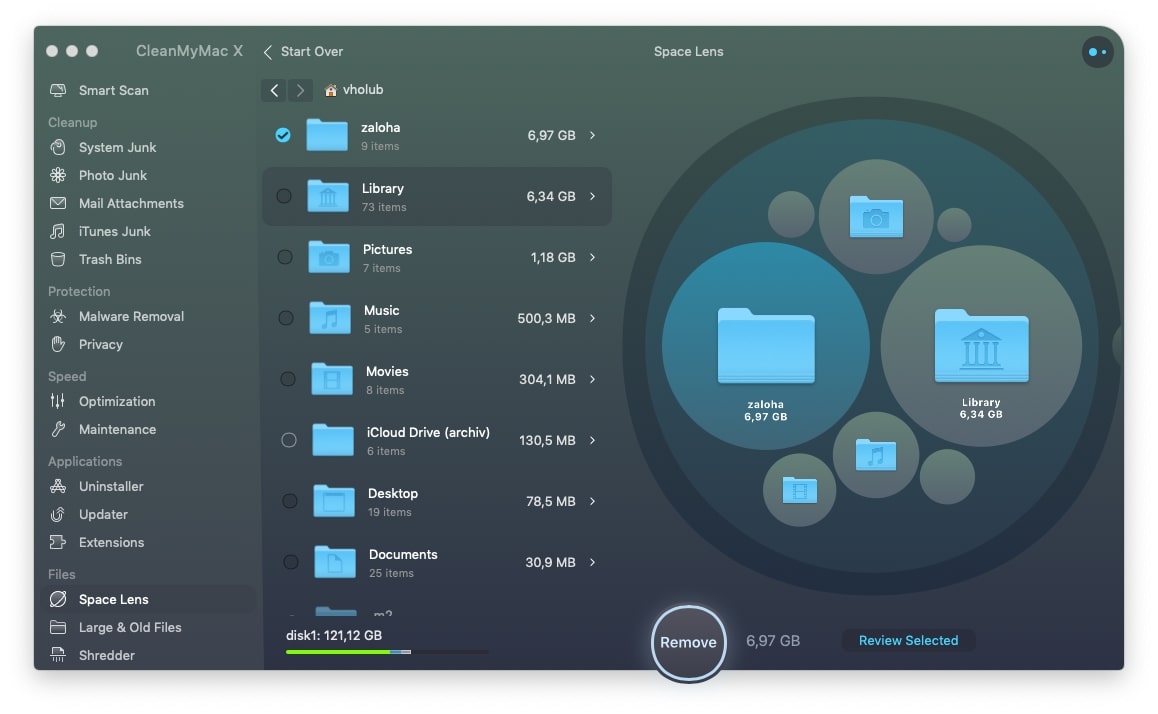1158x714 pixels.
Task: Click the zaloha folder icon in list
Action: click(327, 134)
